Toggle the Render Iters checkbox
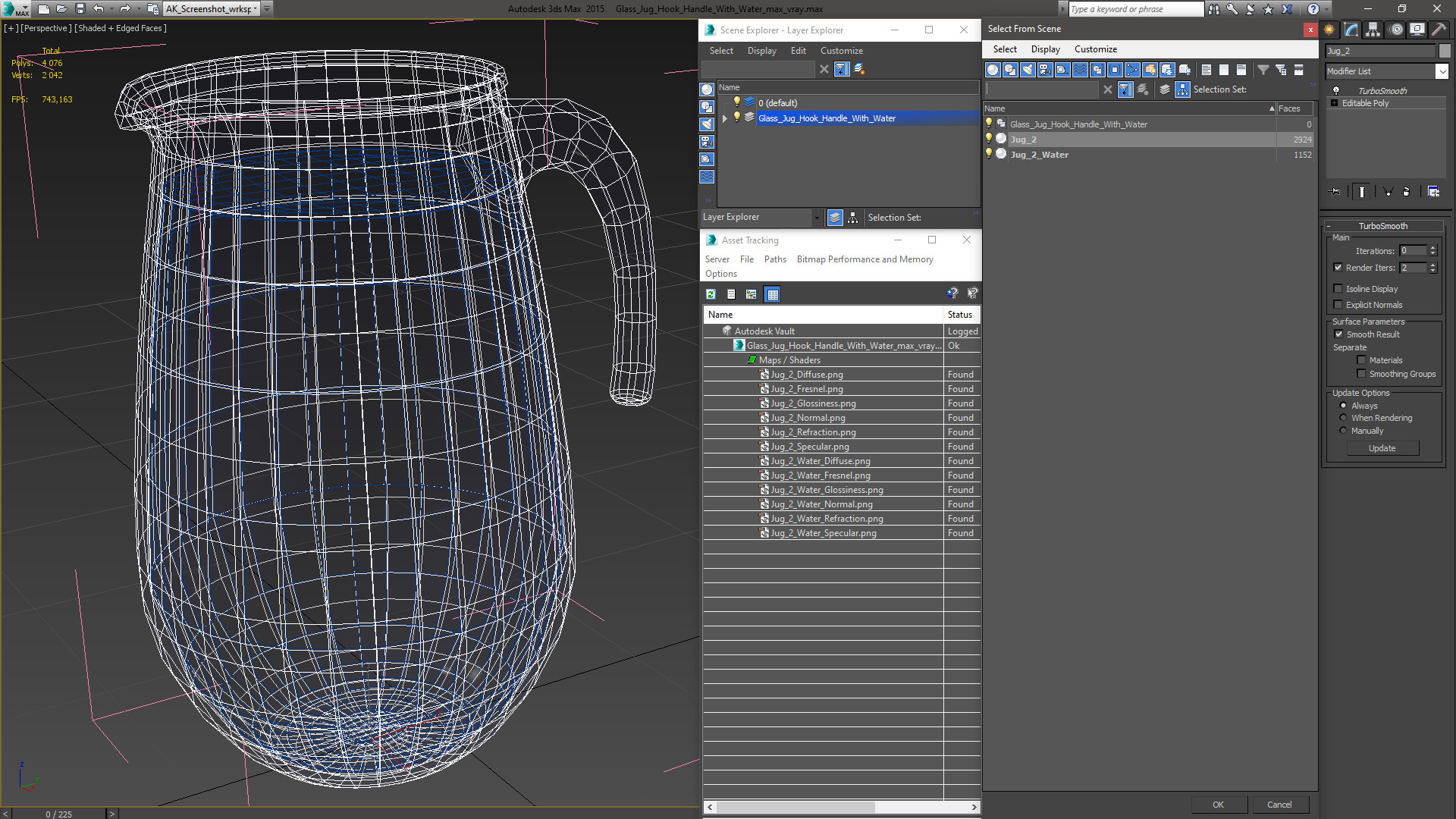Viewport: 1456px width, 819px height. point(1338,268)
